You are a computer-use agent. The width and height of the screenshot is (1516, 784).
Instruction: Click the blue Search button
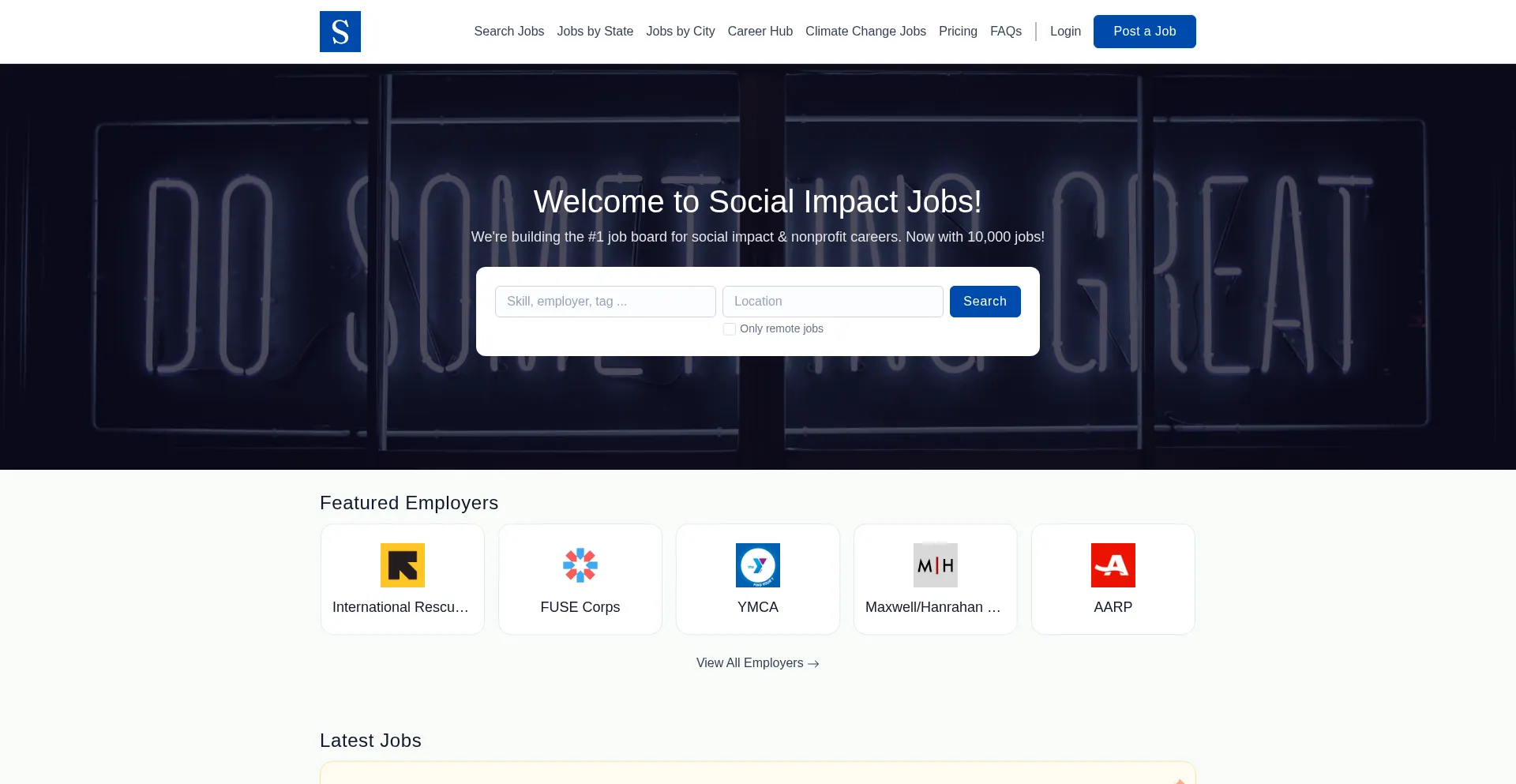tap(985, 302)
